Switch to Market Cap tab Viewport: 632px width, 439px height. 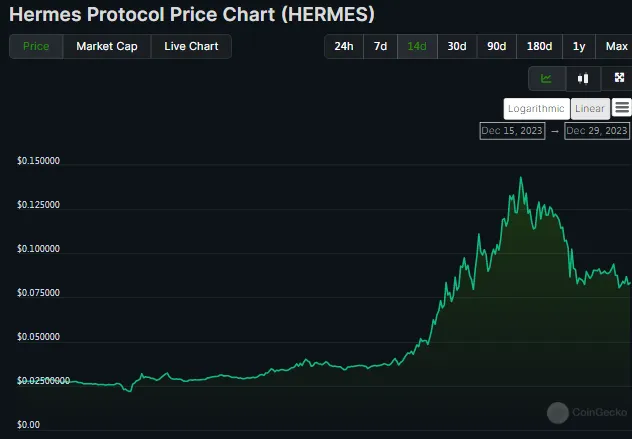pyautogui.click(x=107, y=46)
